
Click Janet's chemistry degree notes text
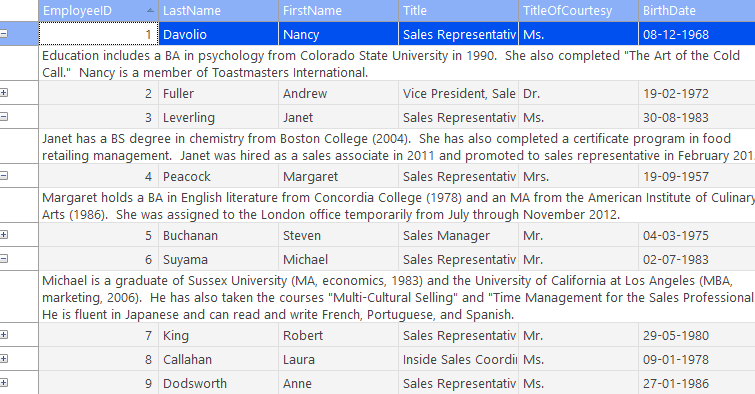tap(398, 147)
